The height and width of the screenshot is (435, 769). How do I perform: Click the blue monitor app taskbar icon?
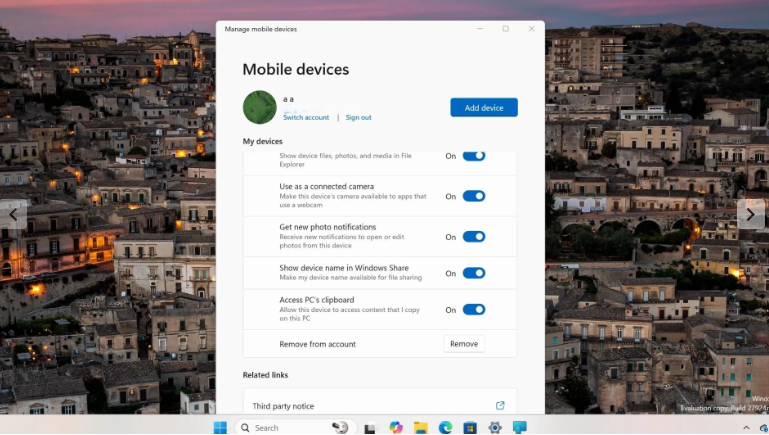519,428
